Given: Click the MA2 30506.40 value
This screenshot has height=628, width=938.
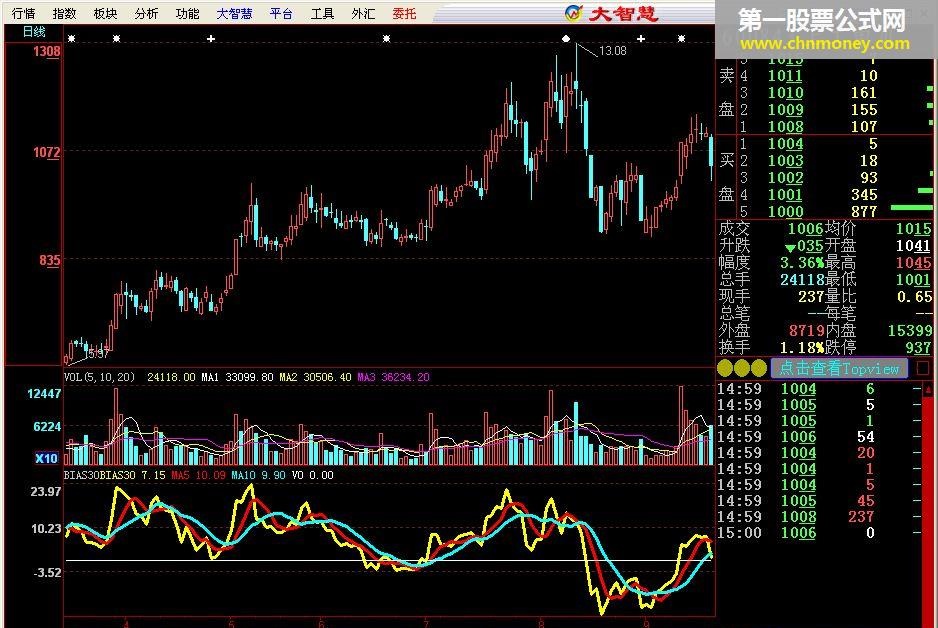Looking at the screenshot, I should point(315,377).
